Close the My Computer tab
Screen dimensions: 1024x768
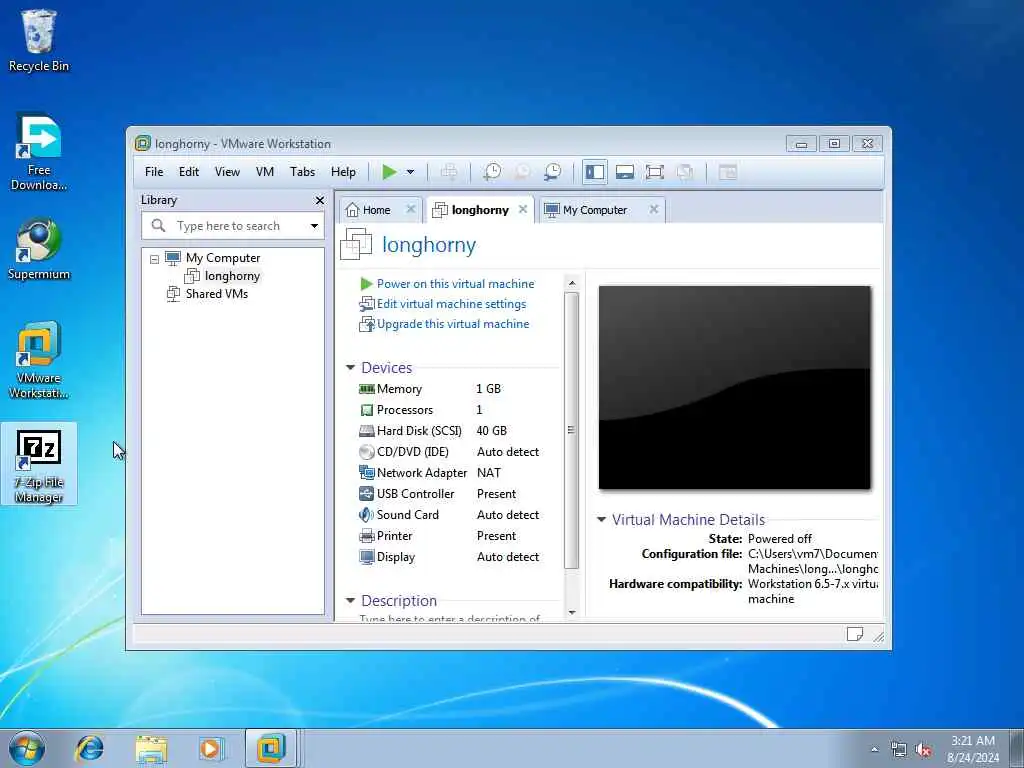coord(654,209)
